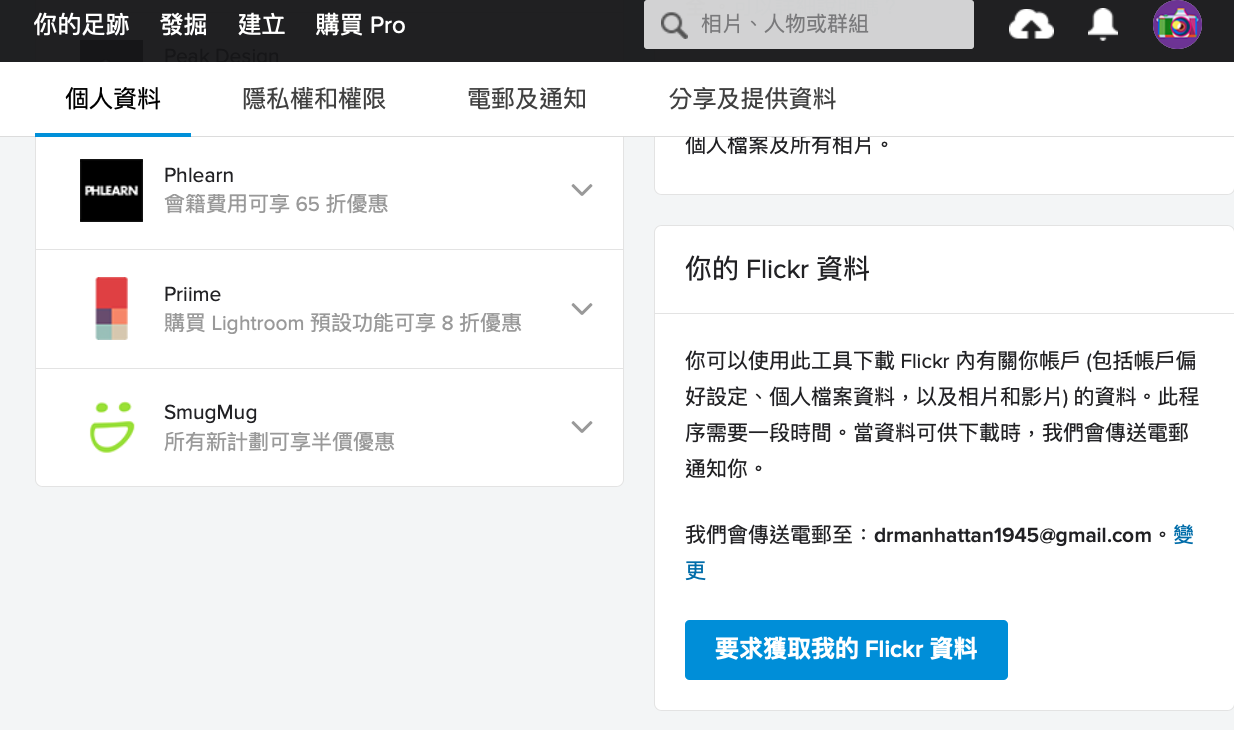1234x730 pixels.
Task: Click the 你的 Flickr 資料 heading
Action: [777, 269]
